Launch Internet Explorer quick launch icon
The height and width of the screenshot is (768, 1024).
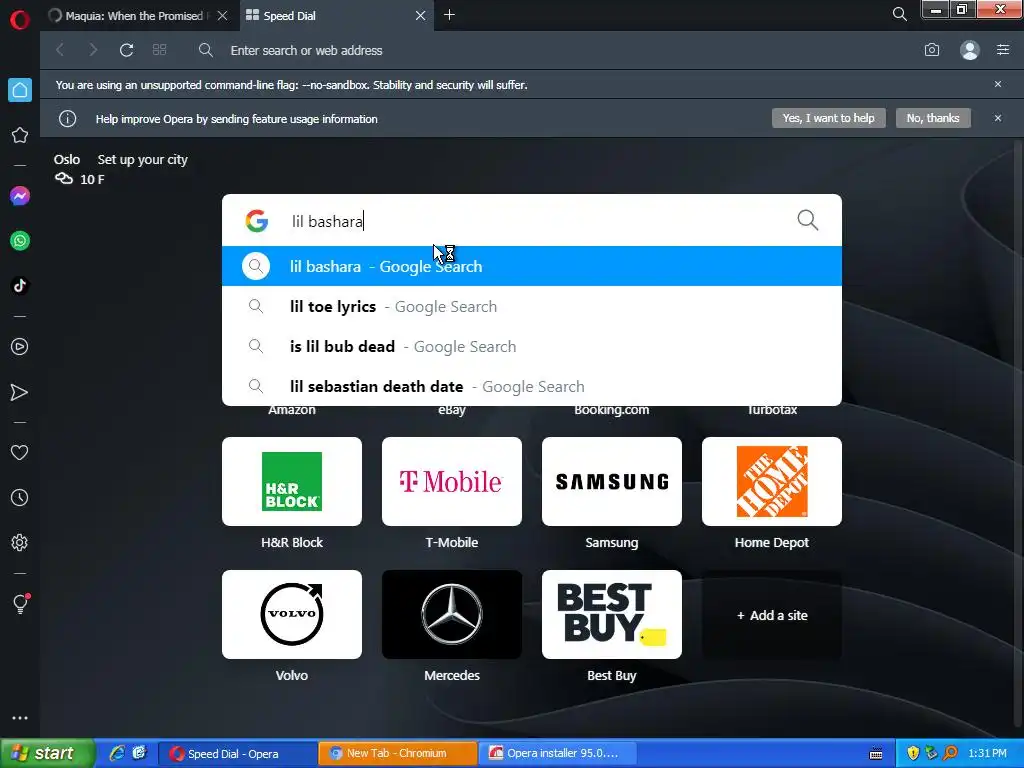[118, 753]
